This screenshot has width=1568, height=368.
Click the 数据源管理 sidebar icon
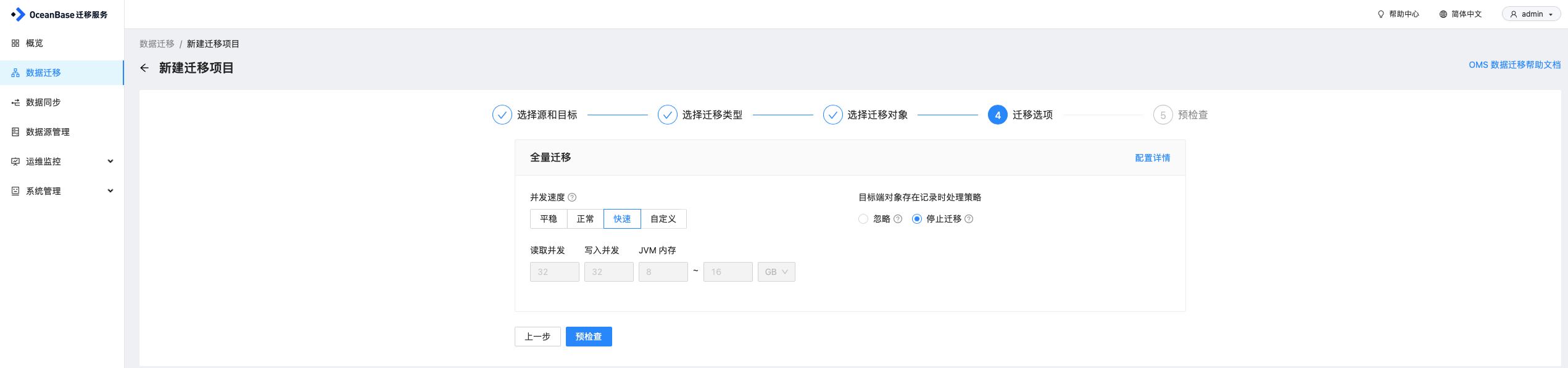pos(15,132)
